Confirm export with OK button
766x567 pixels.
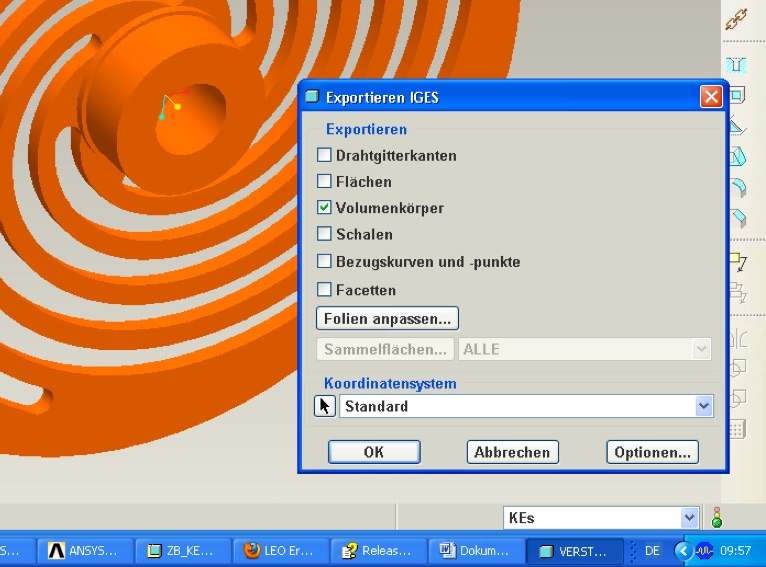374,452
